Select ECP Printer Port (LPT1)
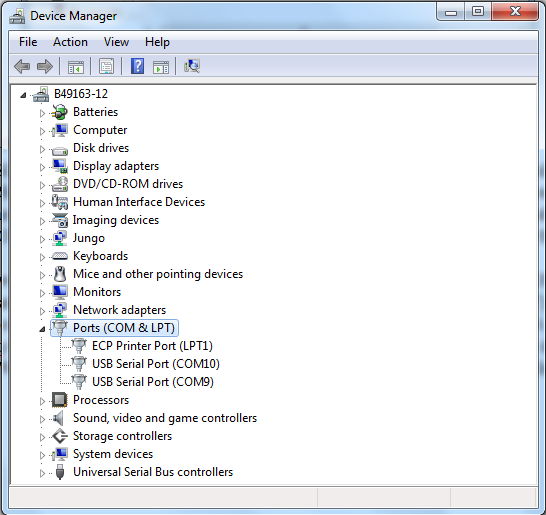The image size is (546, 515). pos(152,346)
